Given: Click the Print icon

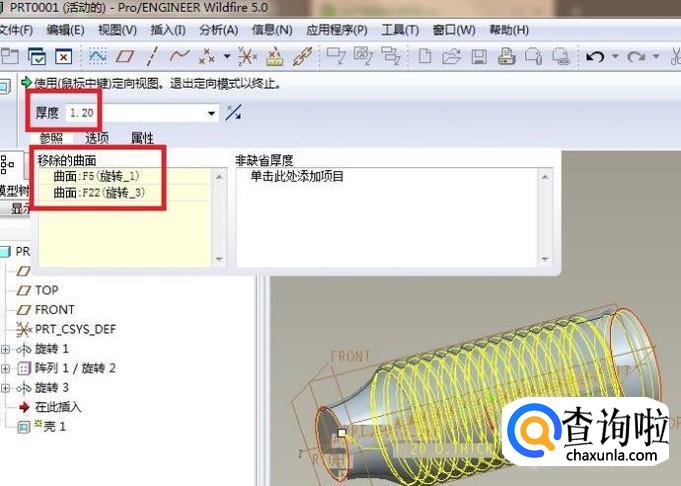Looking at the screenshot, I should tap(506, 56).
